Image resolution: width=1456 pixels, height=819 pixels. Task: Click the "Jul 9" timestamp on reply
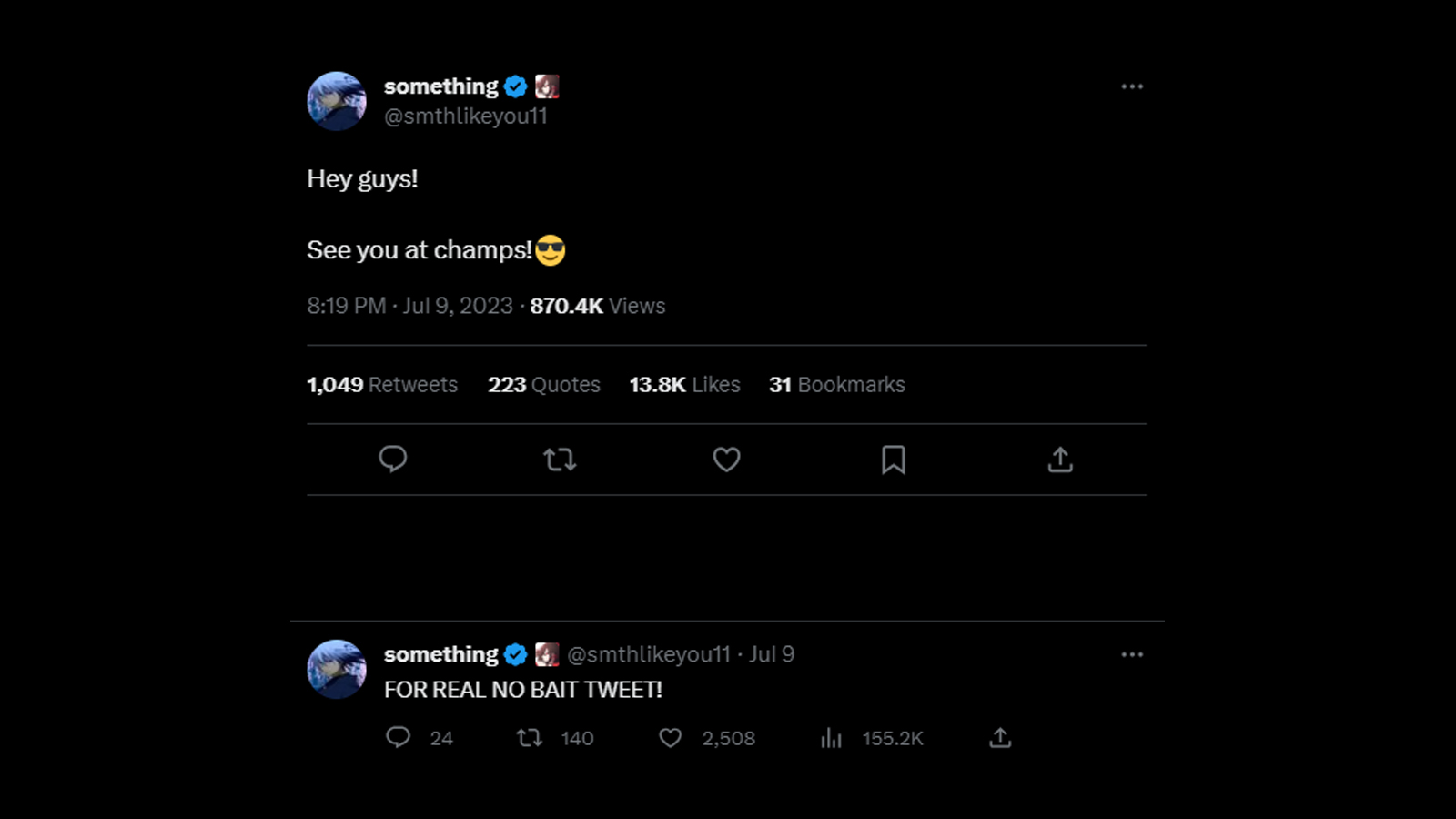pyautogui.click(x=772, y=654)
